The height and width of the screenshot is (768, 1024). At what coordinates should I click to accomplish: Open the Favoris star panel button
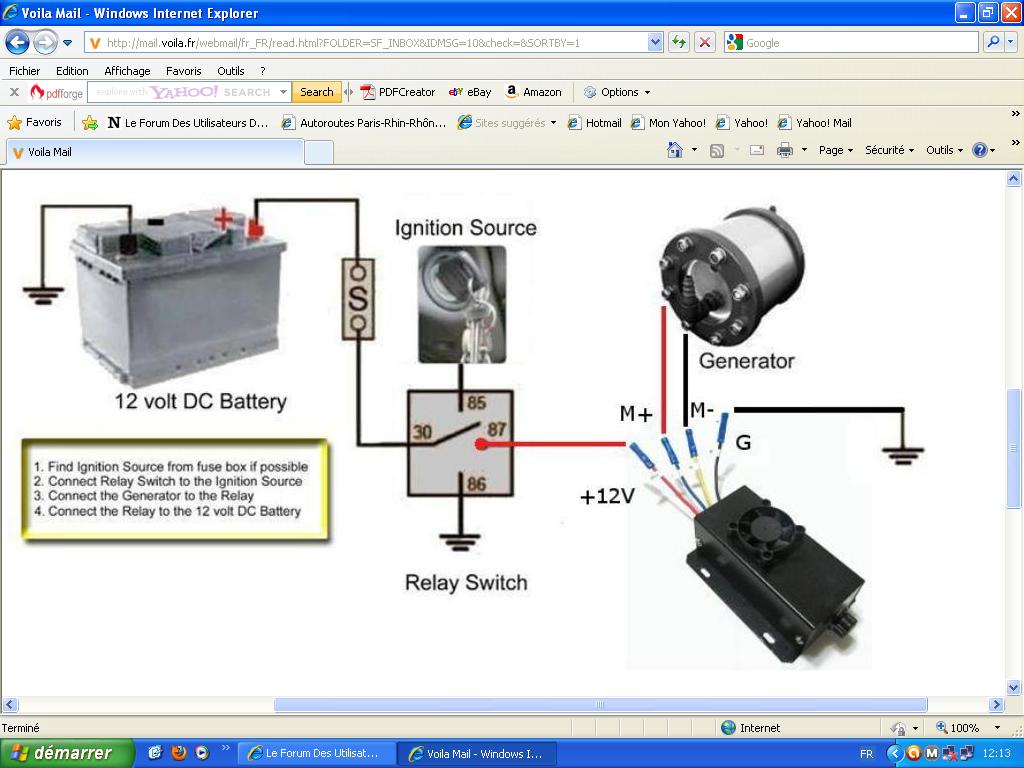pos(35,122)
